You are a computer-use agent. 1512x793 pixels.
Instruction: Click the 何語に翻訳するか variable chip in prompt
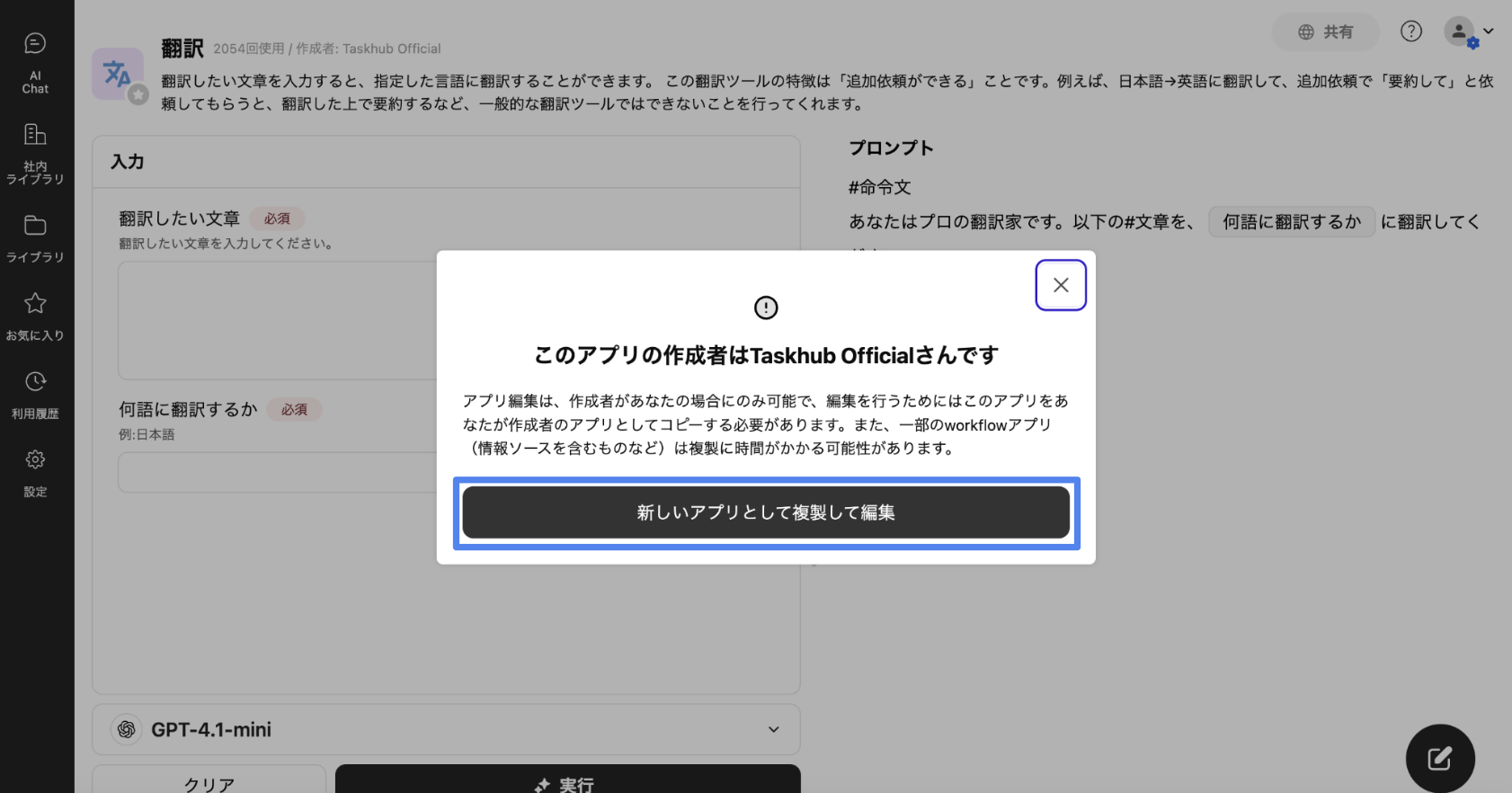pos(1291,222)
